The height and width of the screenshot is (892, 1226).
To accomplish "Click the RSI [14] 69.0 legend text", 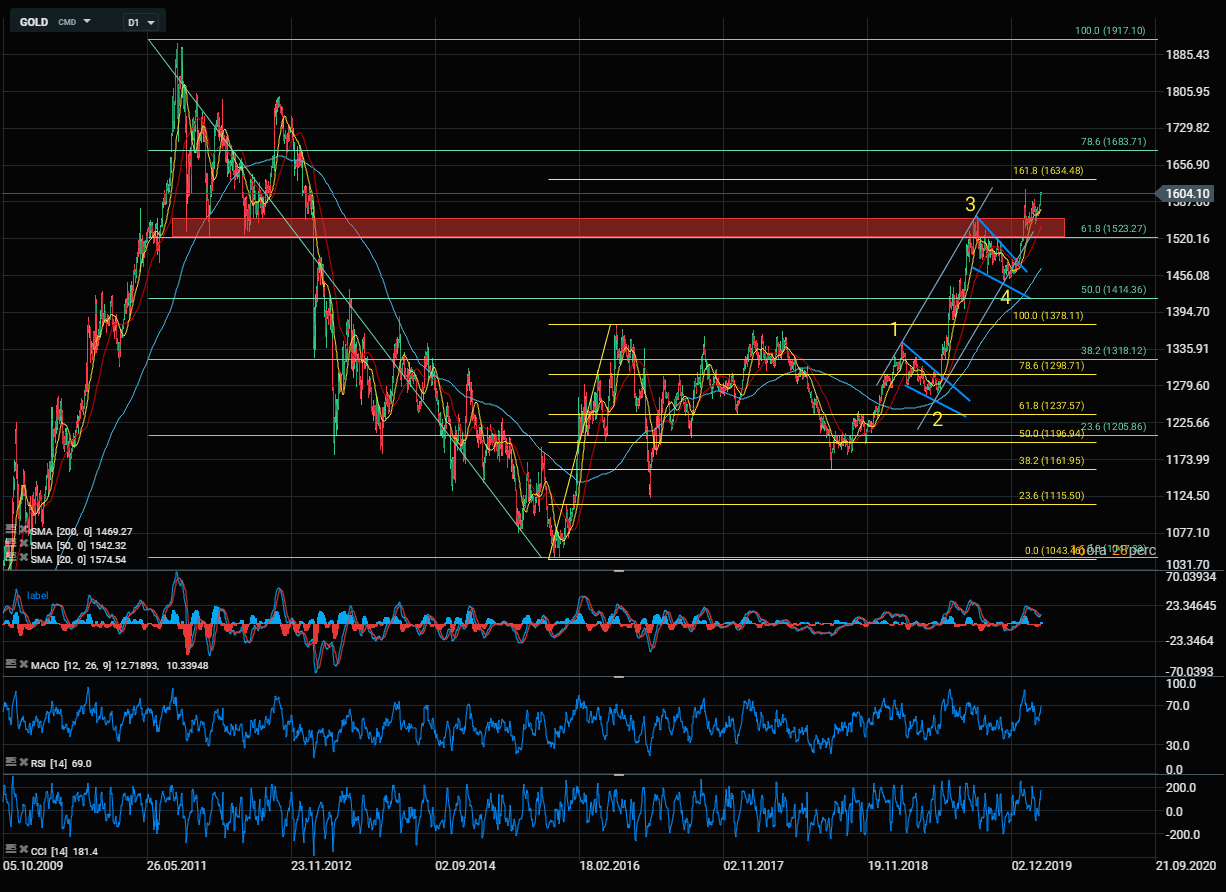I will click(62, 763).
